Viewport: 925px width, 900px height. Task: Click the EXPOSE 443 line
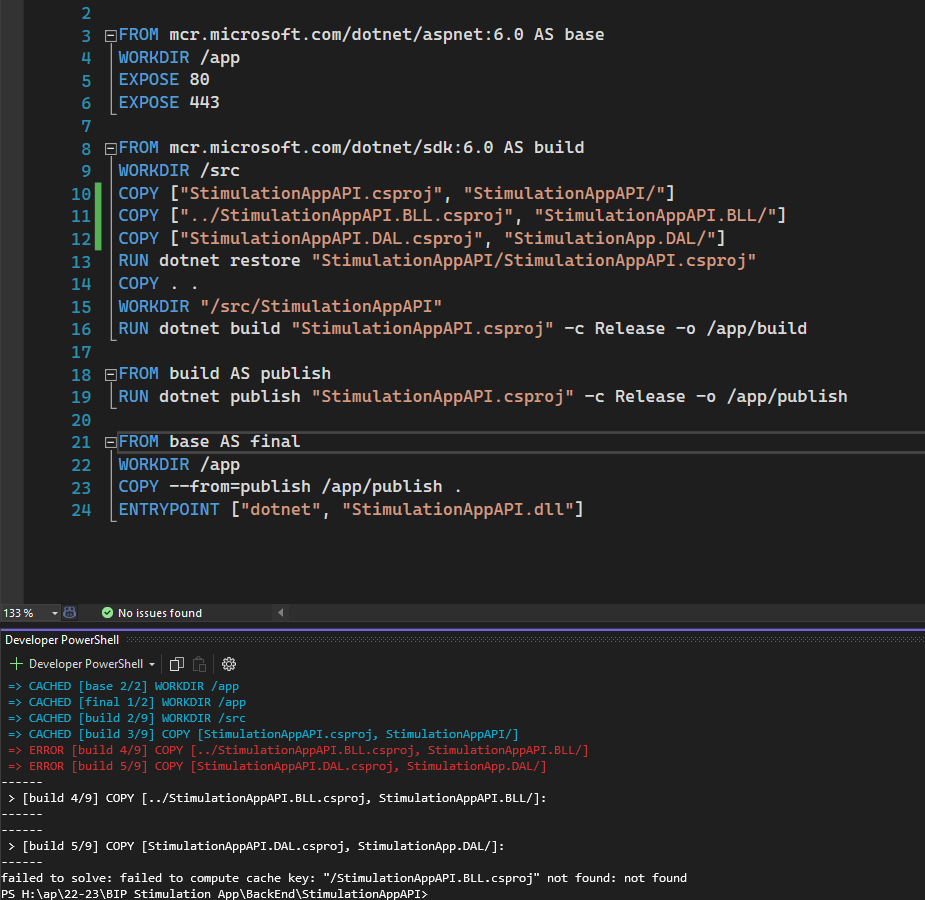[x=169, y=103]
